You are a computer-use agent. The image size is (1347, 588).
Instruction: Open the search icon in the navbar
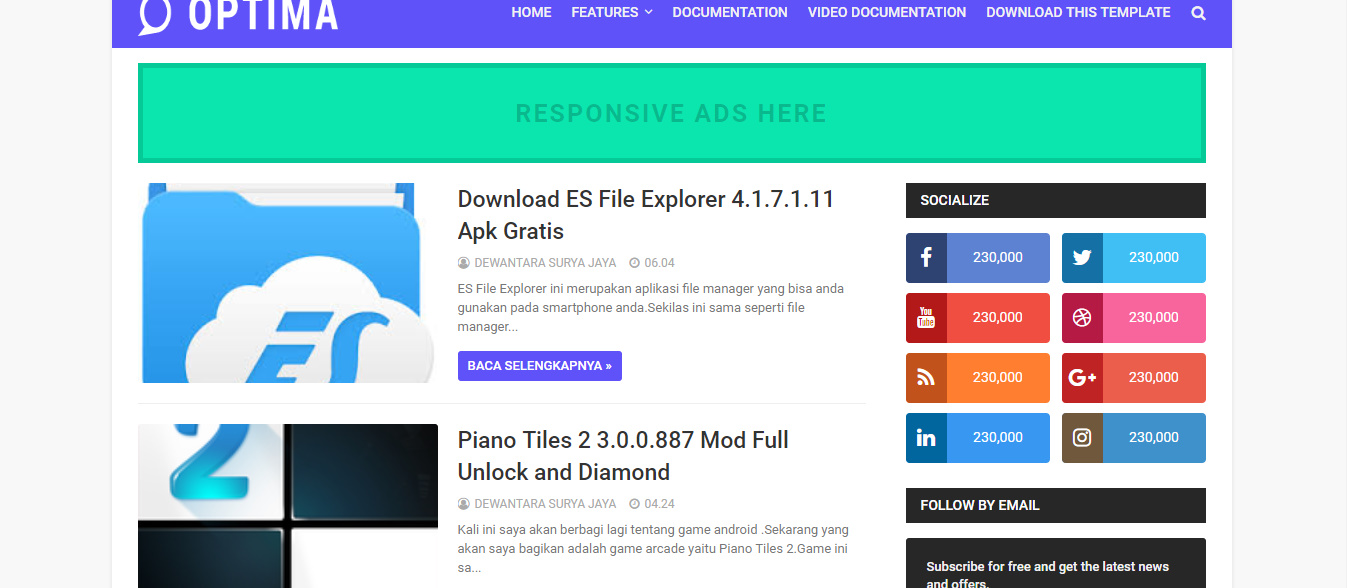1198,13
